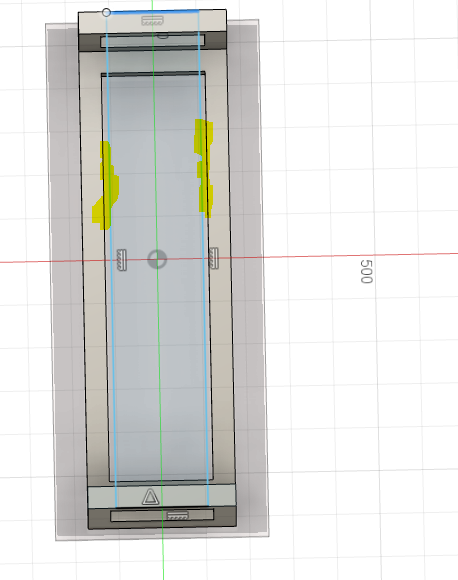Click the constraint glyph on the right blue sketch line

[213, 258]
